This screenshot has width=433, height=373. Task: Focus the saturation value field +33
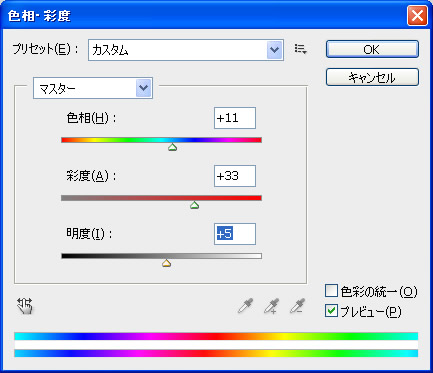pyautogui.click(x=235, y=176)
